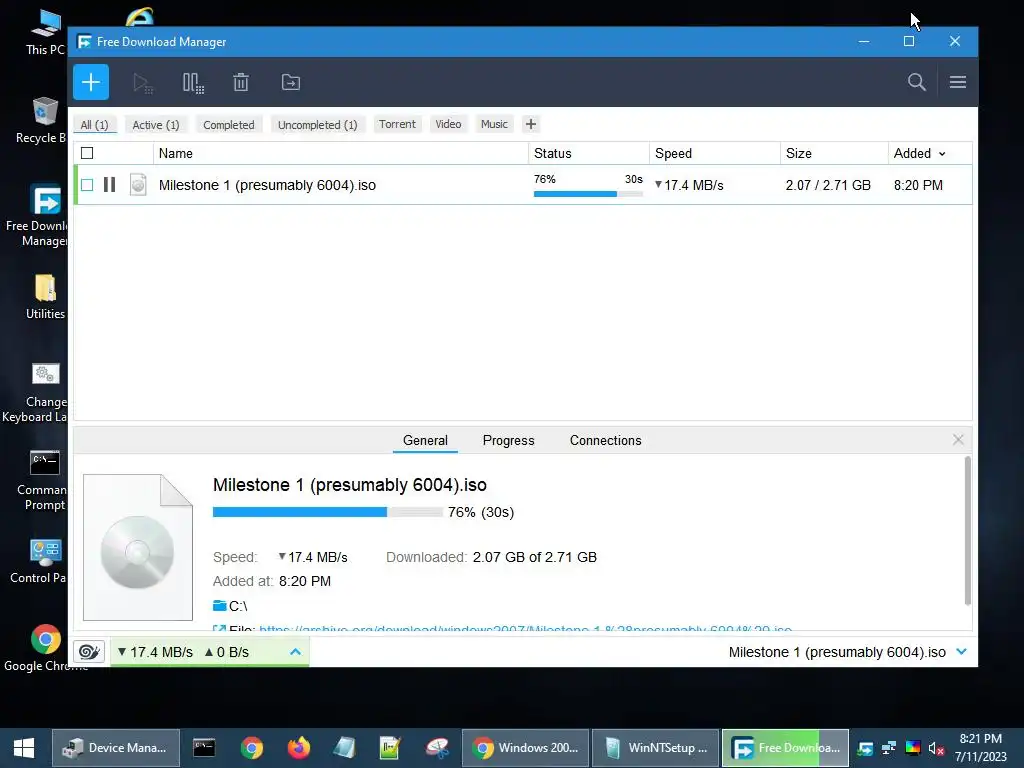Filter by Completed downloads
The height and width of the screenshot is (768, 1024).
pos(229,124)
